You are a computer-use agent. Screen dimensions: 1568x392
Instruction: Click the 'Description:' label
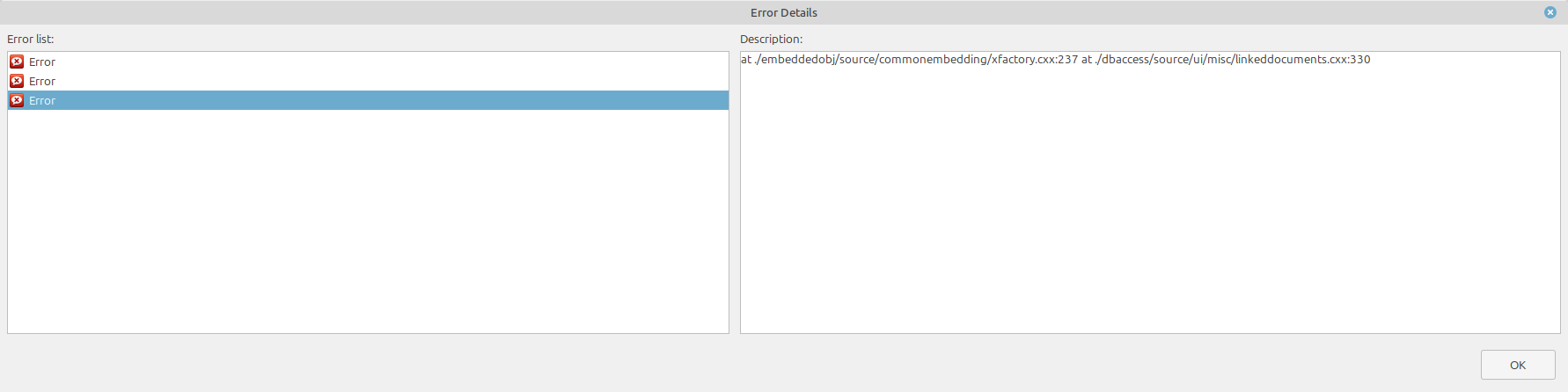pyautogui.click(x=771, y=39)
